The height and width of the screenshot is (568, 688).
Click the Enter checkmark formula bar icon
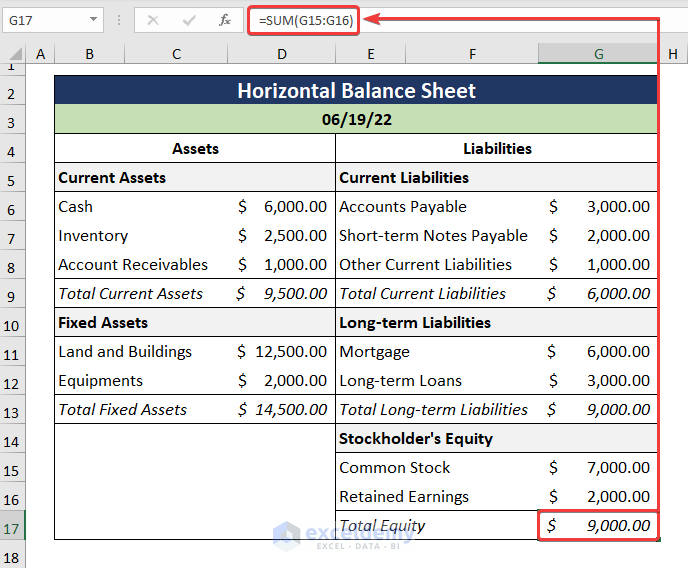(189, 19)
